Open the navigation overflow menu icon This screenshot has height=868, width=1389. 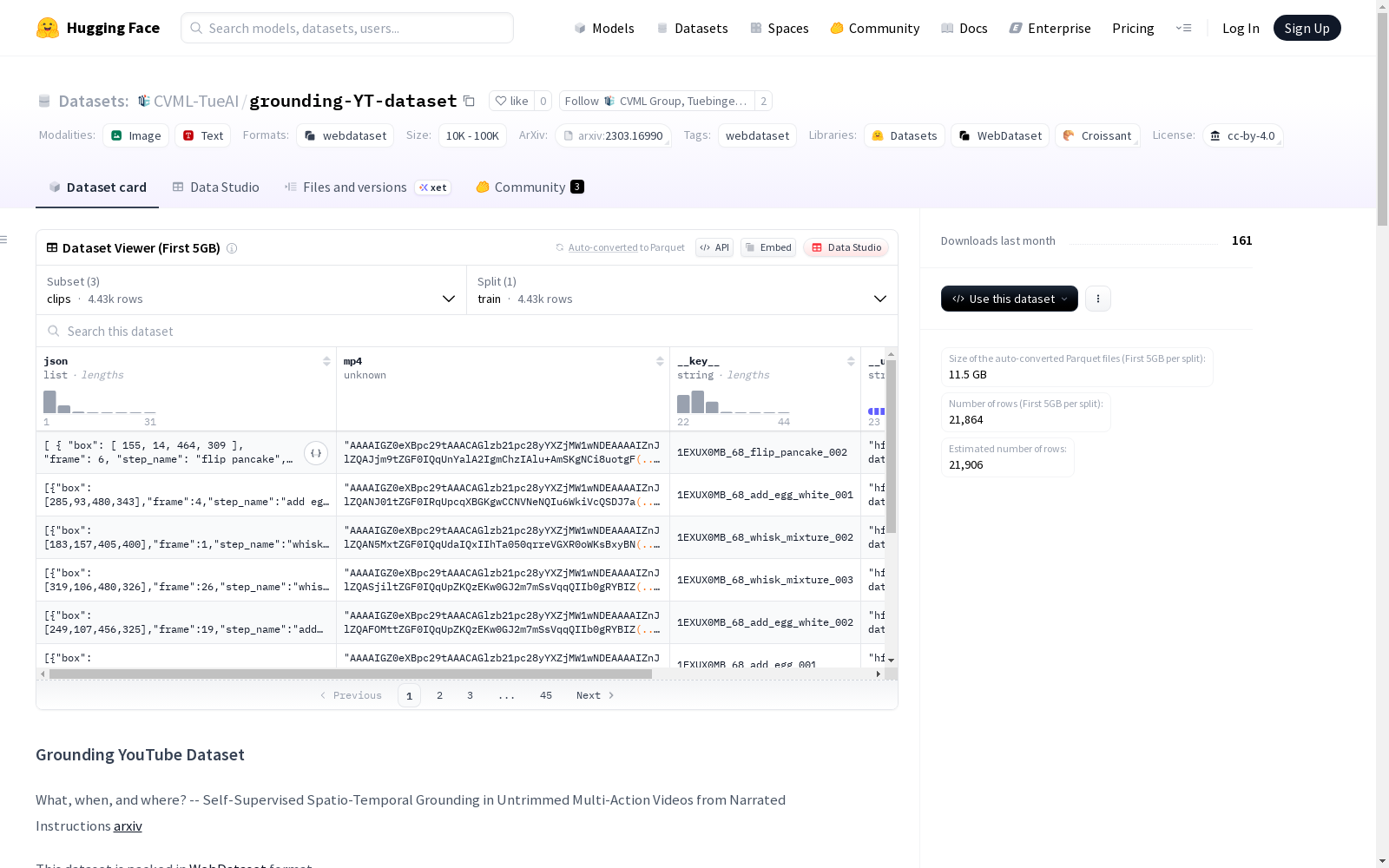[1183, 28]
